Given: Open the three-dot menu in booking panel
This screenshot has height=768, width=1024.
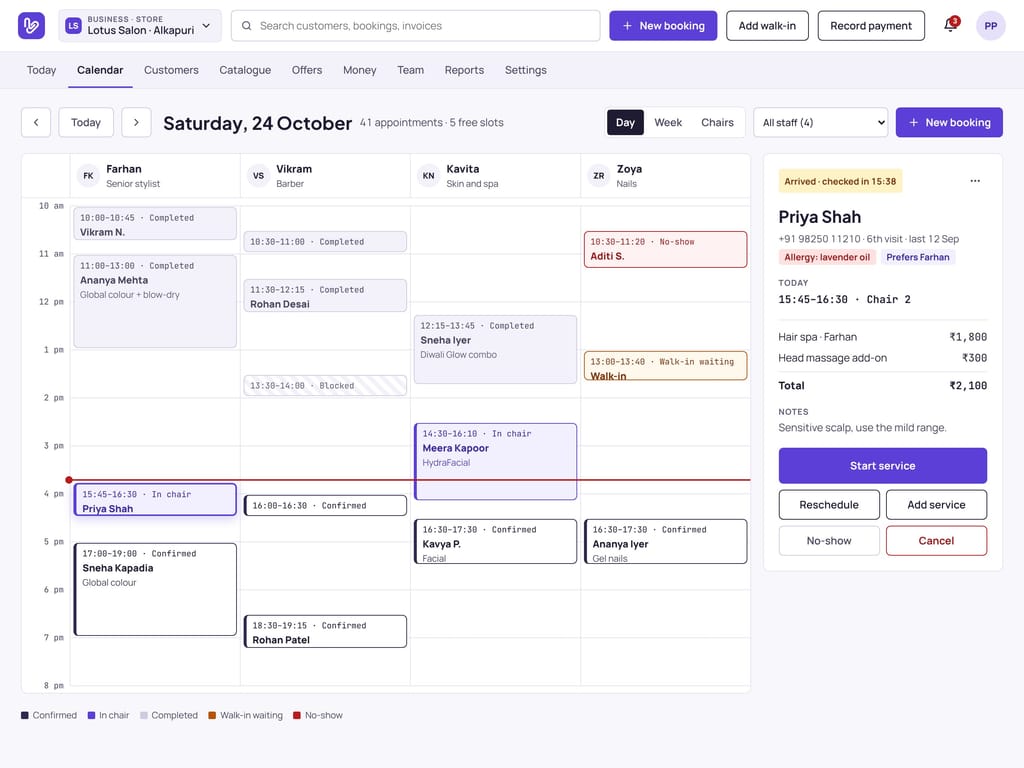Looking at the screenshot, I should click(974, 181).
